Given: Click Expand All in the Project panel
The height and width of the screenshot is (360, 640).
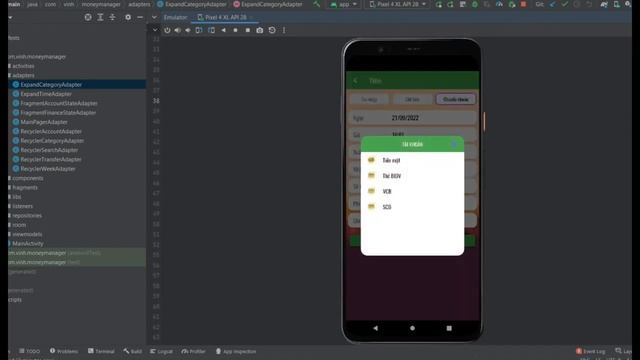Looking at the screenshot, I should (x=100, y=17).
